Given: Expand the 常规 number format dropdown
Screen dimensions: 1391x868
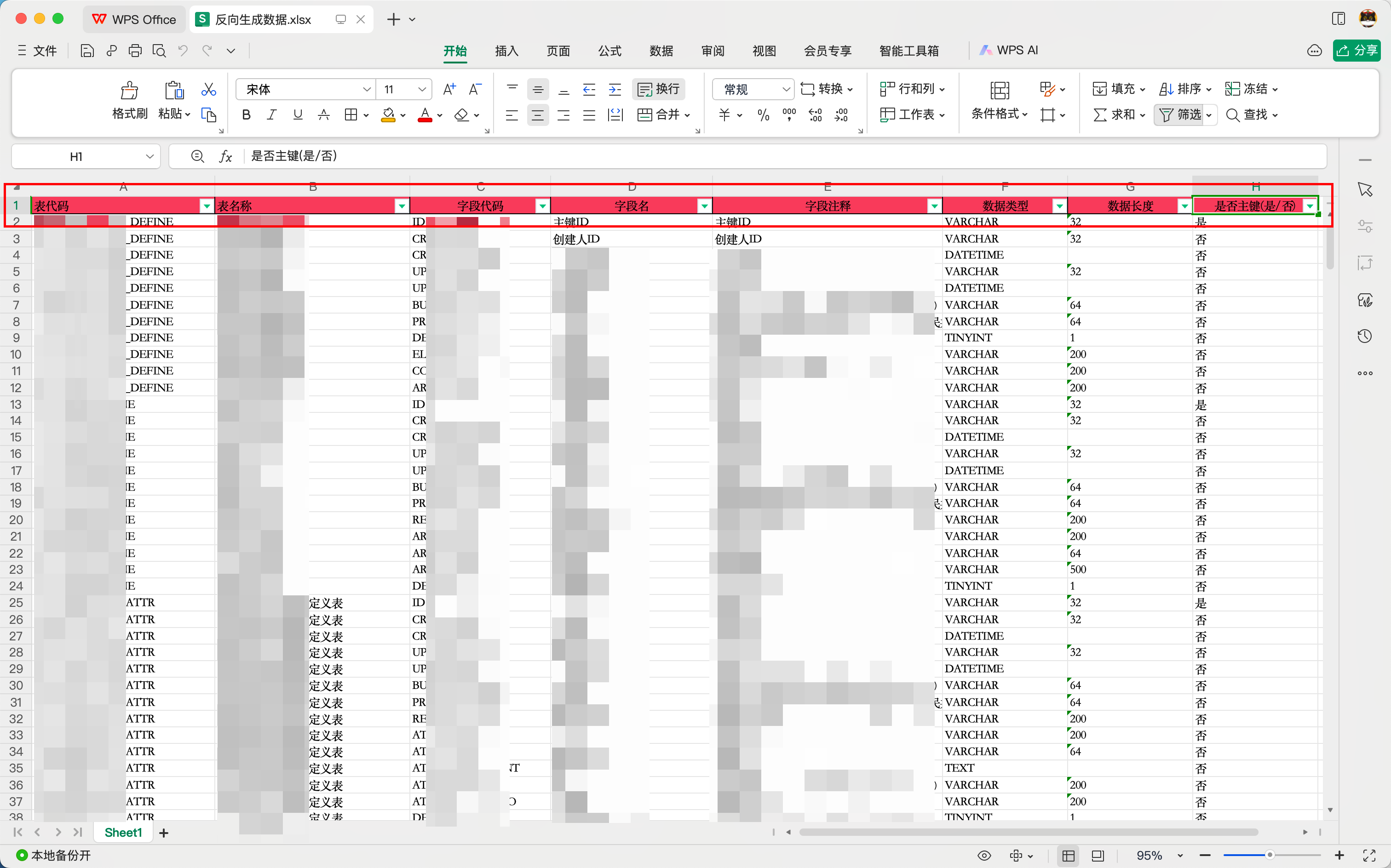Looking at the screenshot, I should tap(786, 89).
